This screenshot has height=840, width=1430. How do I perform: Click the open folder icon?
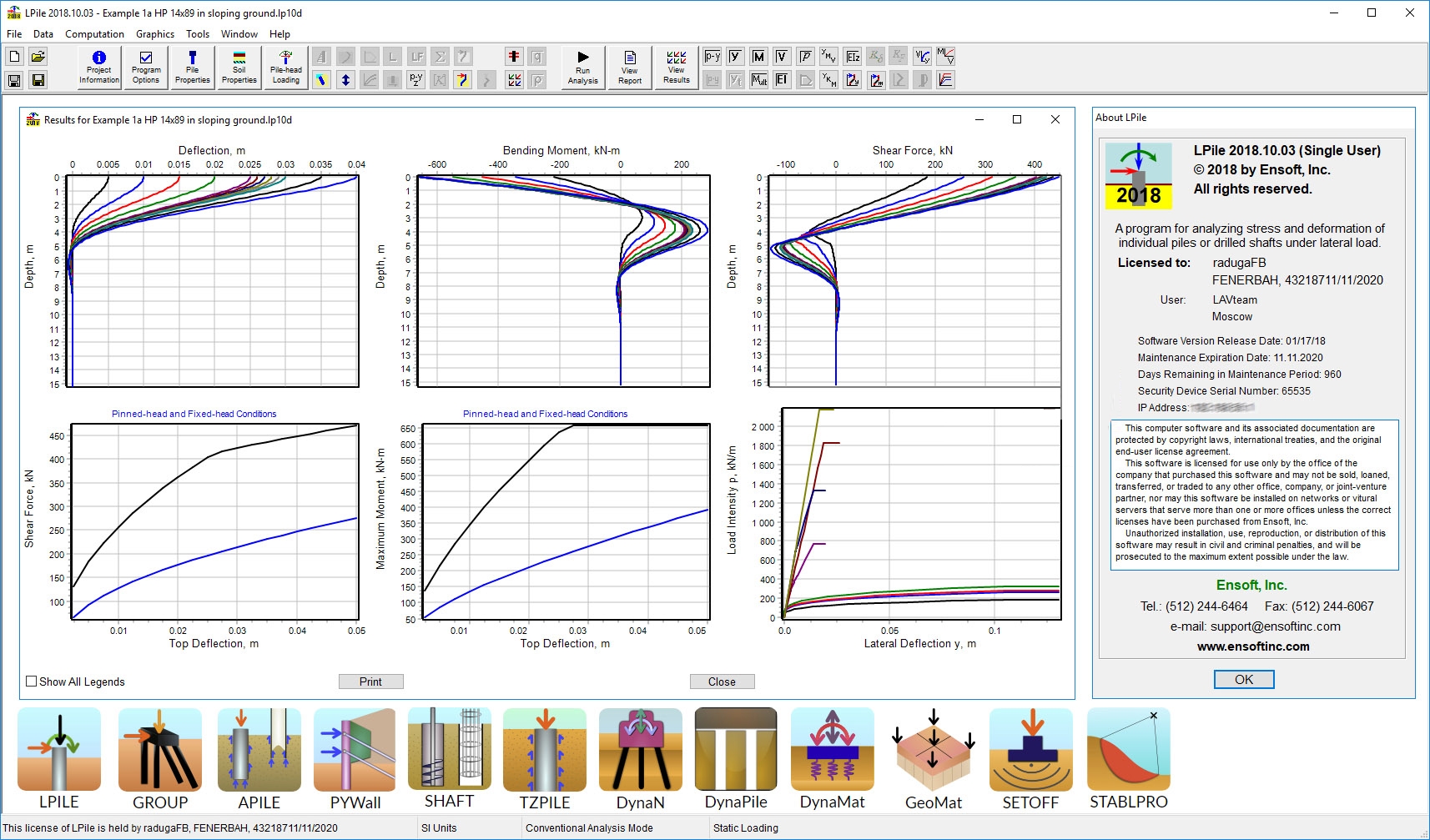pyautogui.click(x=38, y=57)
